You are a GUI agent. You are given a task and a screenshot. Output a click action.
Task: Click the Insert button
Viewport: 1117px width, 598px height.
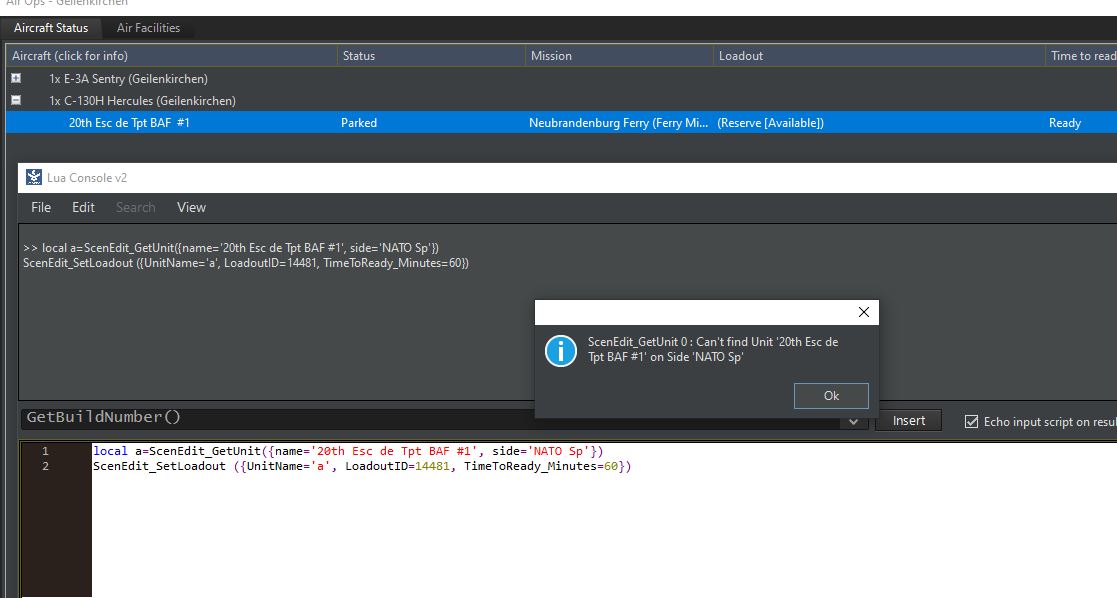click(908, 421)
